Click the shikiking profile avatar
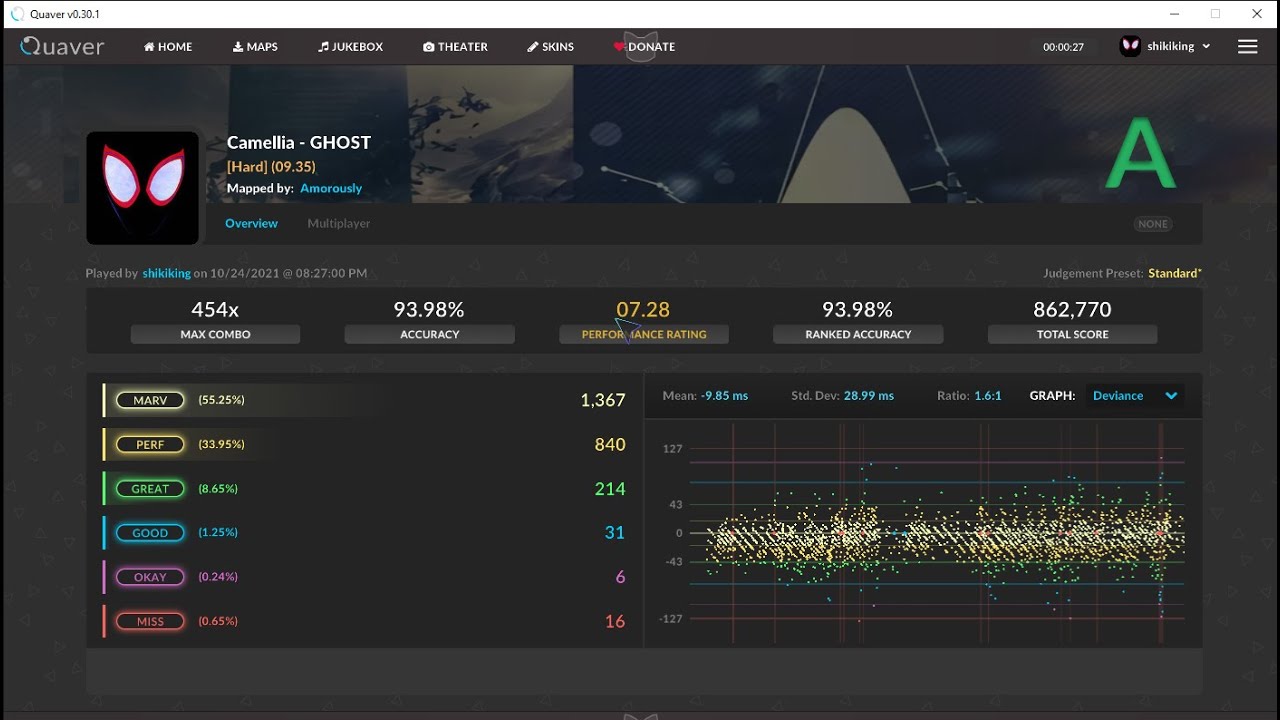Viewport: 1280px width, 720px height. pos(1130,46)
